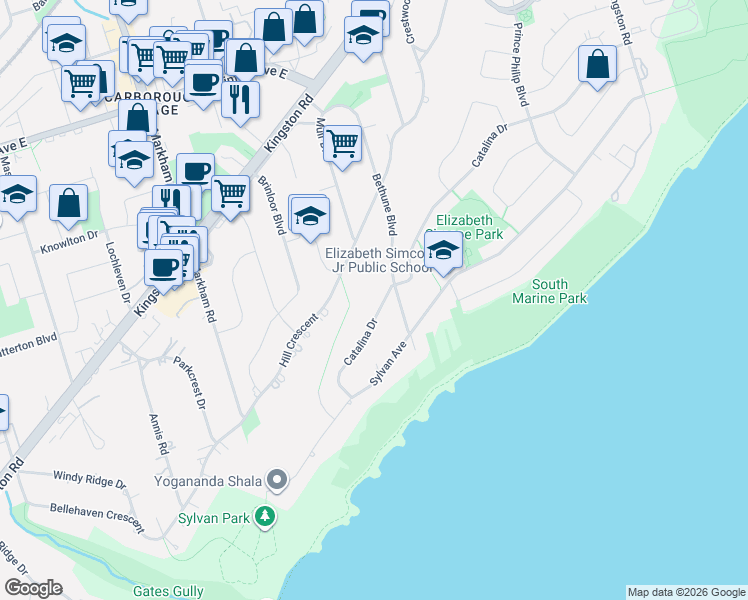
Task: Select the South Marine Park label
Action: [x=550, y=291]
